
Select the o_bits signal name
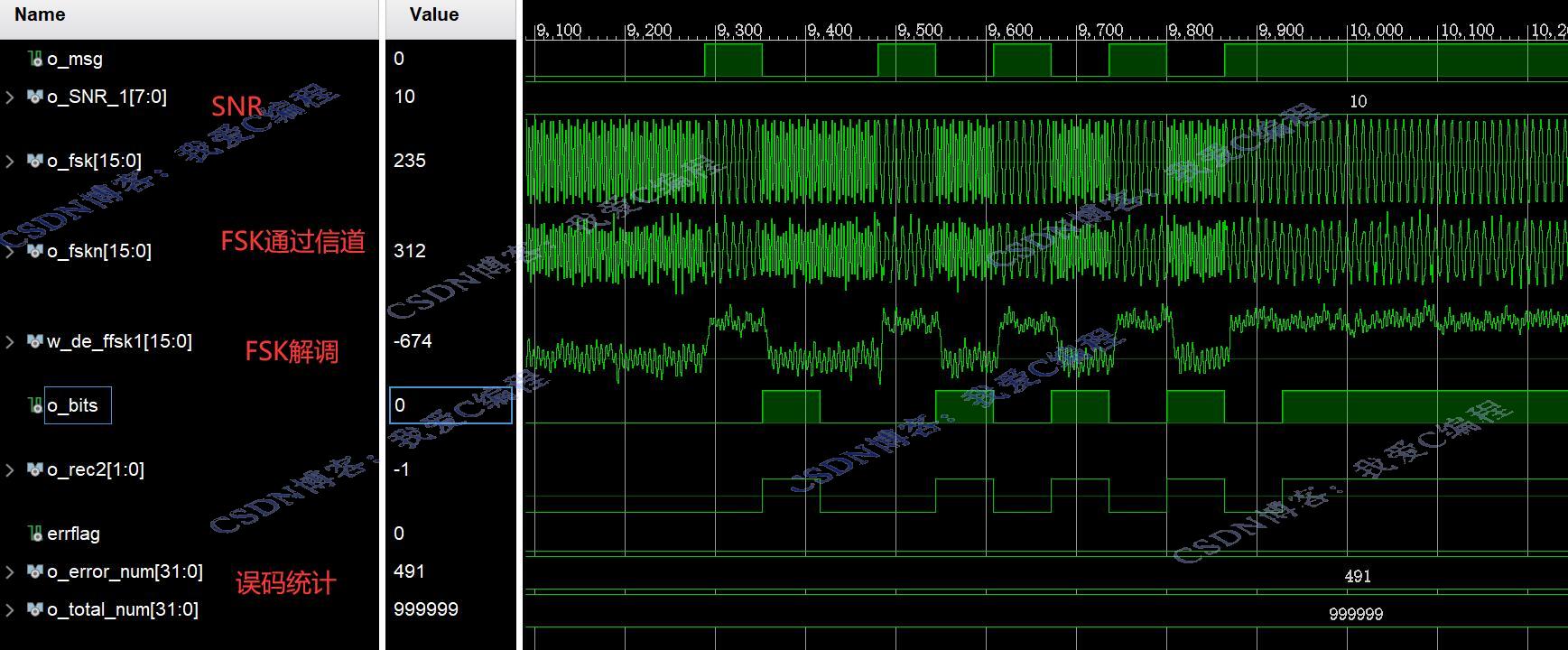pyautogui.click(x=72, y=405)
